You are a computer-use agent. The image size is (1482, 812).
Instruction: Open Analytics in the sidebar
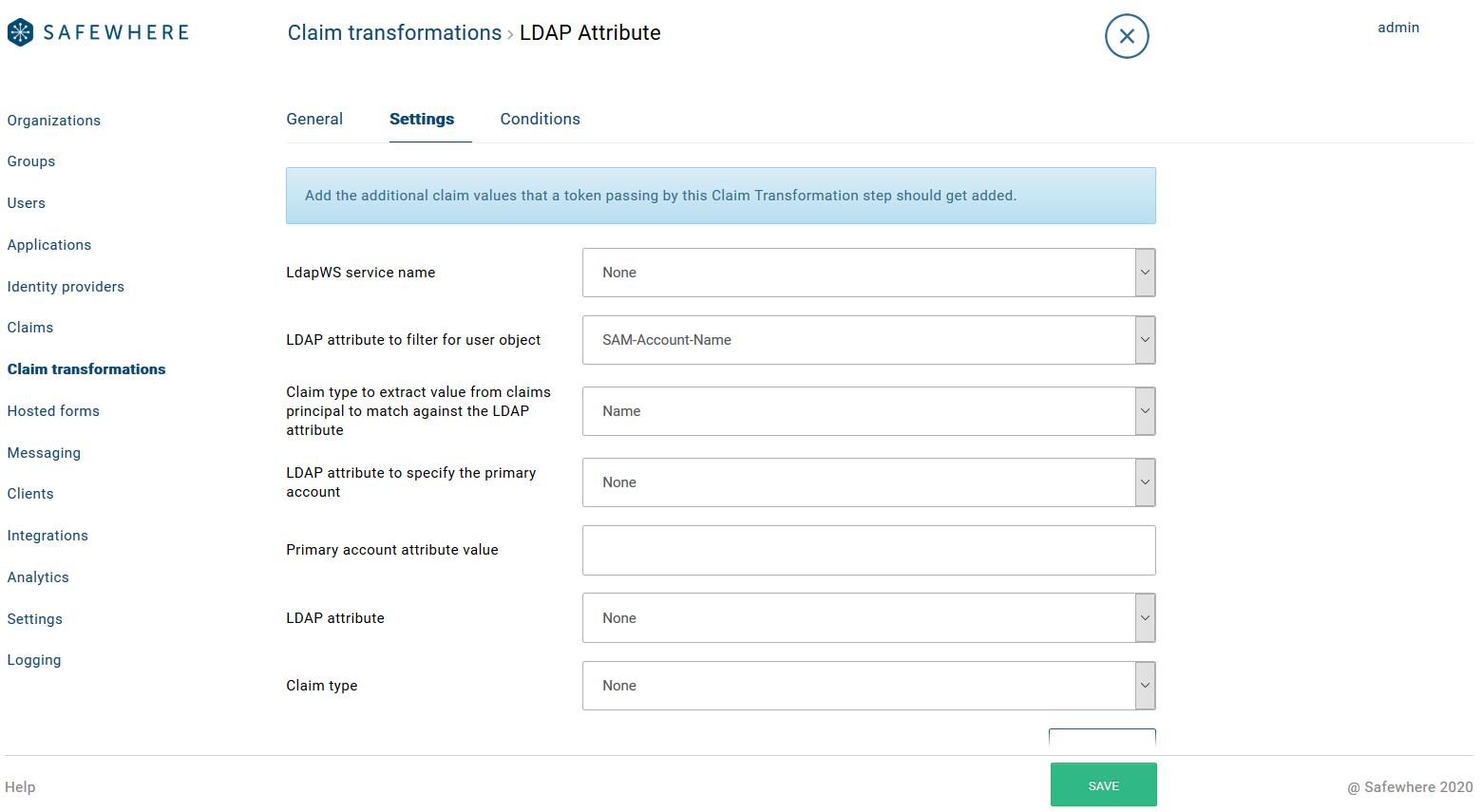click(38, 577)
